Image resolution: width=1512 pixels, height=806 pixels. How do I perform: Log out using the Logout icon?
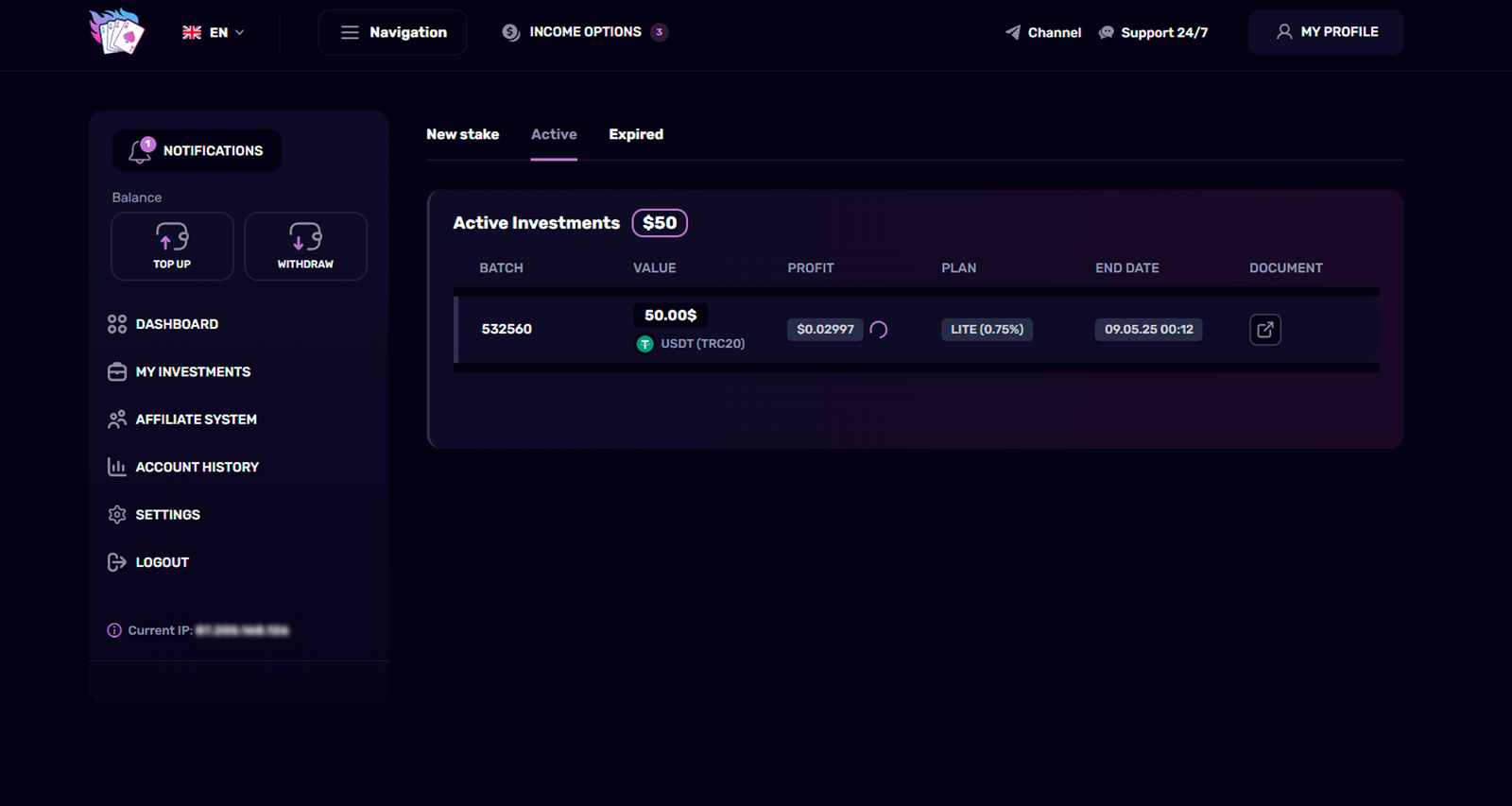117,562
